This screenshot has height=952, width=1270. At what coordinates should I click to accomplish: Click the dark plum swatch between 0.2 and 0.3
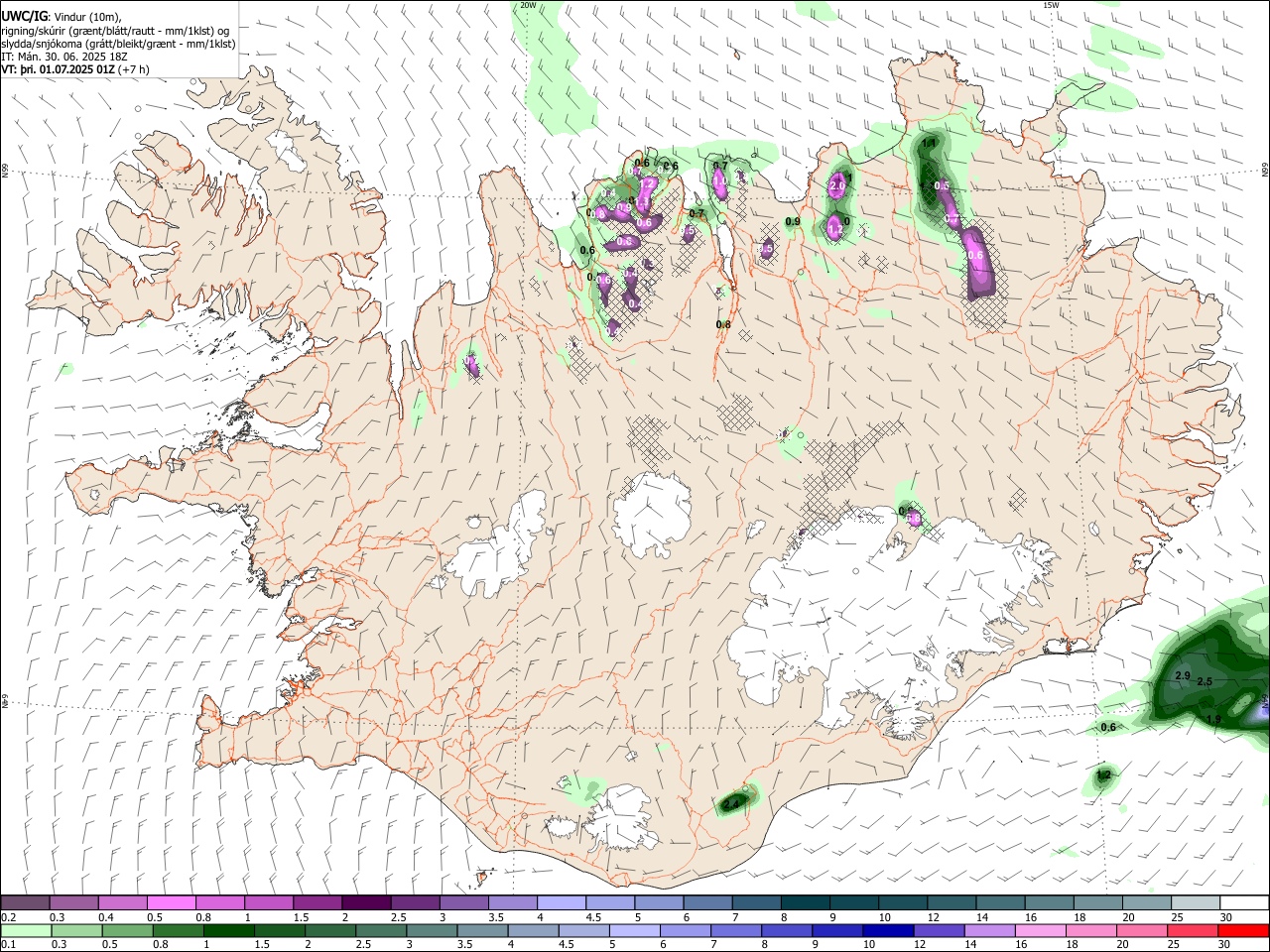pyautogui.click(x=25, y=902)
